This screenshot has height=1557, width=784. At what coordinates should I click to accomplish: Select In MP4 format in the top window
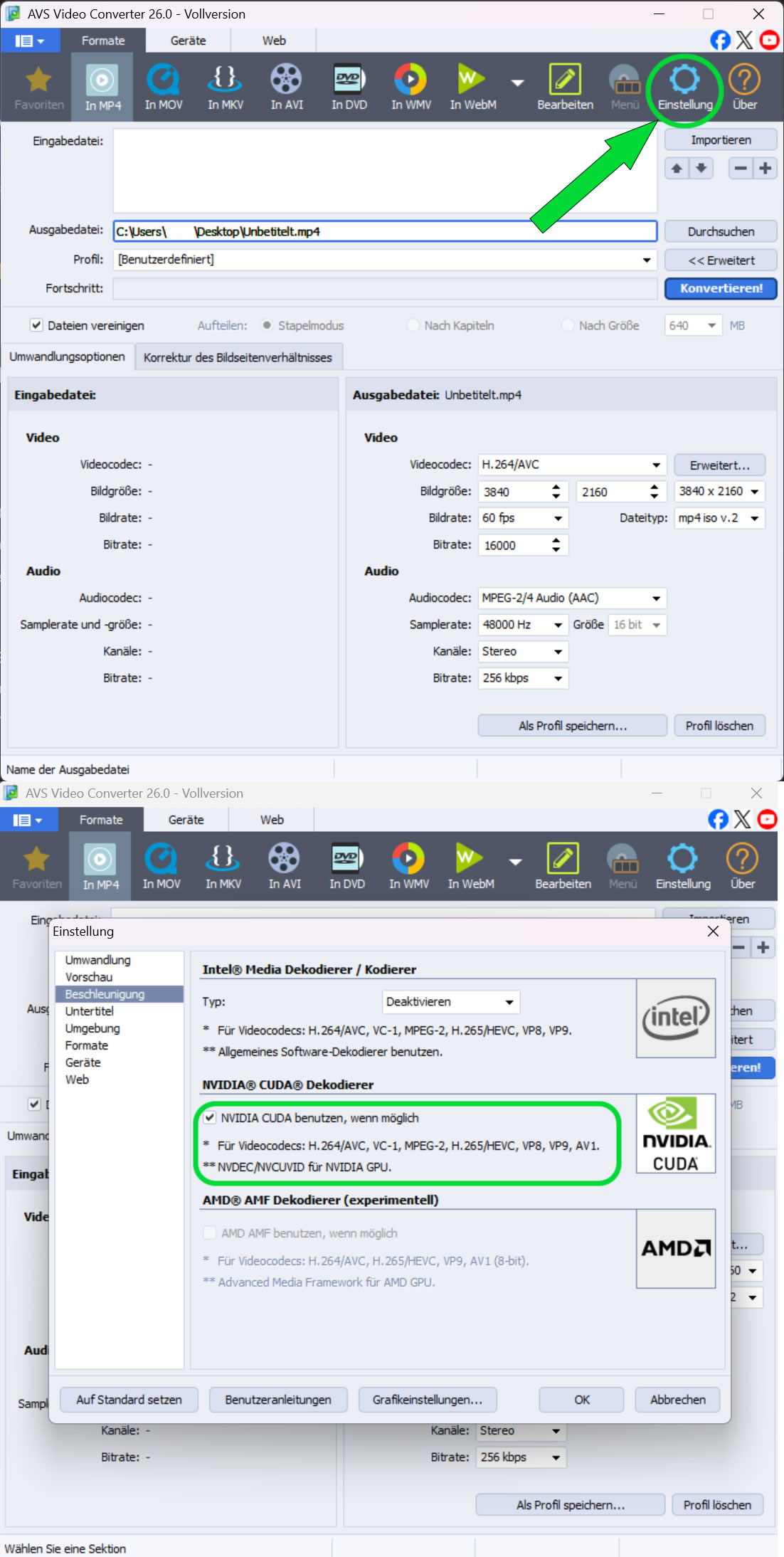click(x=102, y=88)
